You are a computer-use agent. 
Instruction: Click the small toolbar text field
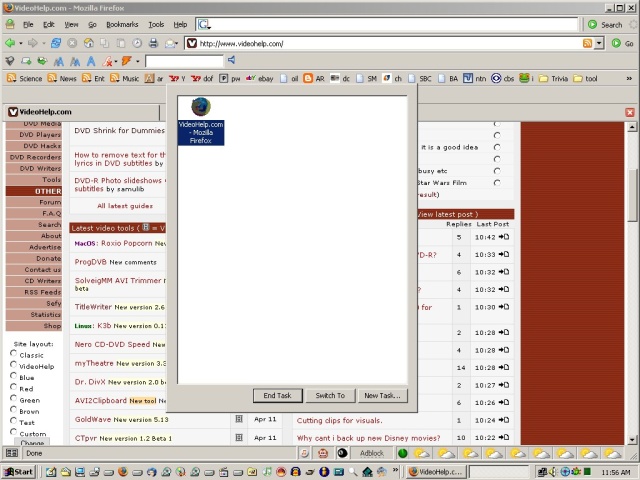pos(184,61)
